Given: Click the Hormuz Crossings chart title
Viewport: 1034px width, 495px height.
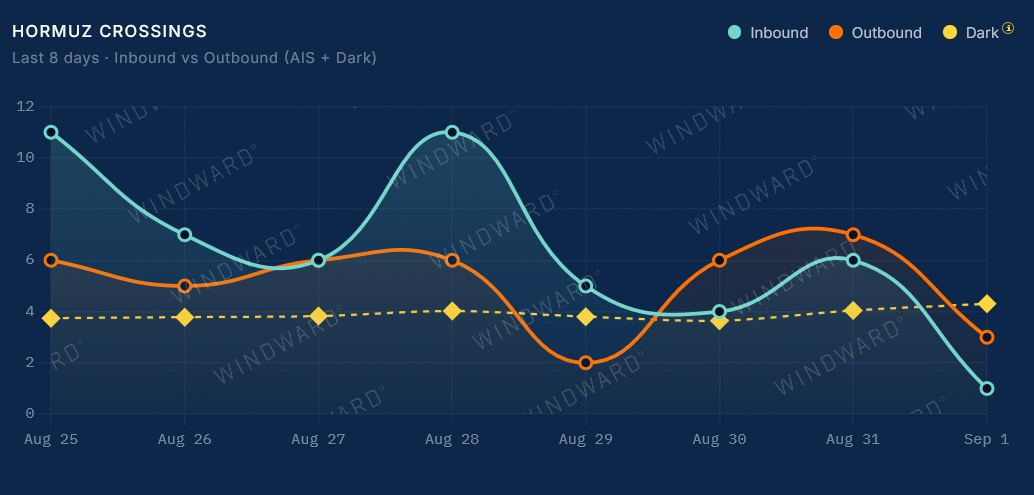Looking at the screenshot, I should [x=109, y=31].
